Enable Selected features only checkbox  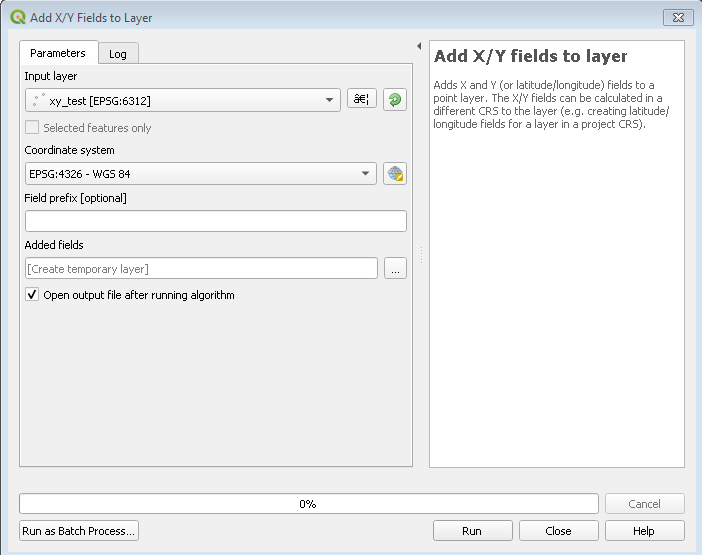33,128
